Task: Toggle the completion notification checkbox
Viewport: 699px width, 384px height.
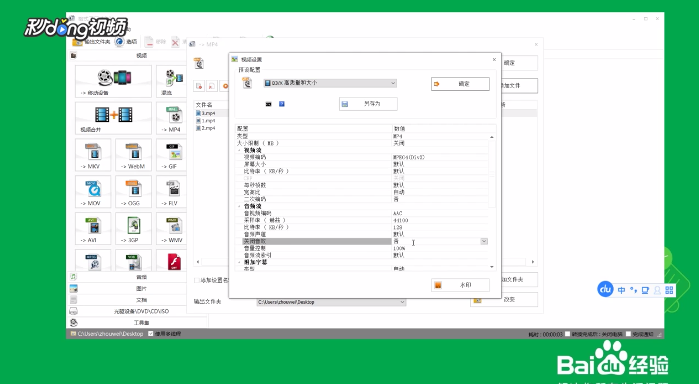Action: [x=629, y=334]
